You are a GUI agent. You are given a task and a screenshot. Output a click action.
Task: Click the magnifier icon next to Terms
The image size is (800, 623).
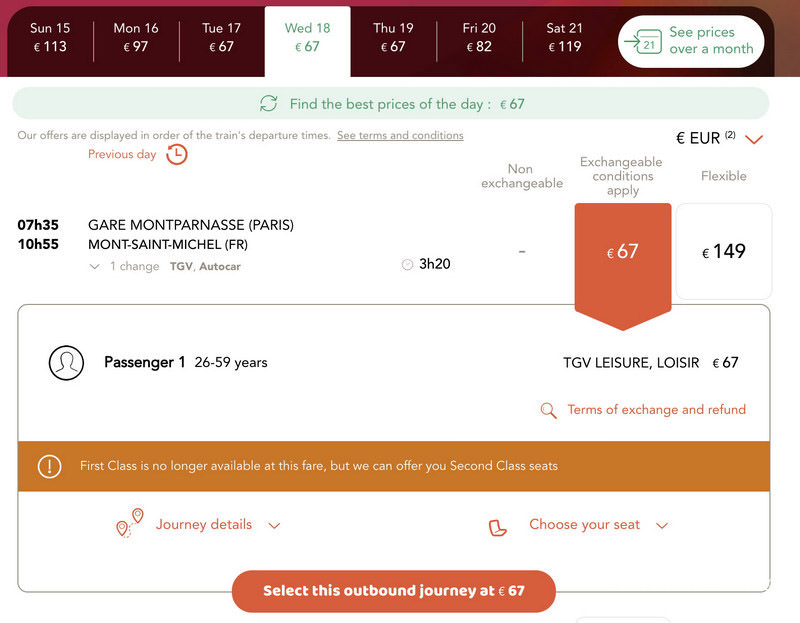coord(548,410)
